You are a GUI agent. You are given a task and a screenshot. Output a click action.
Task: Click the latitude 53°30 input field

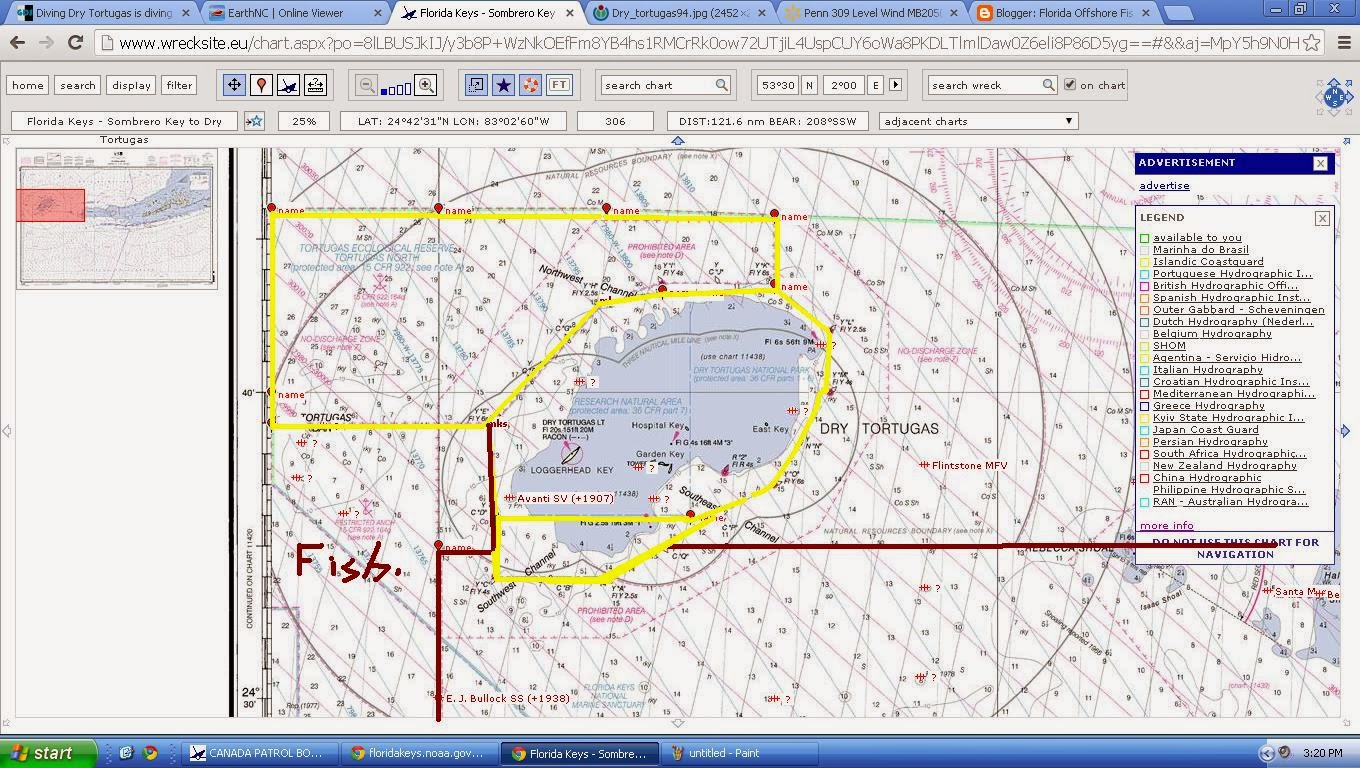click(x=777, y=85)
